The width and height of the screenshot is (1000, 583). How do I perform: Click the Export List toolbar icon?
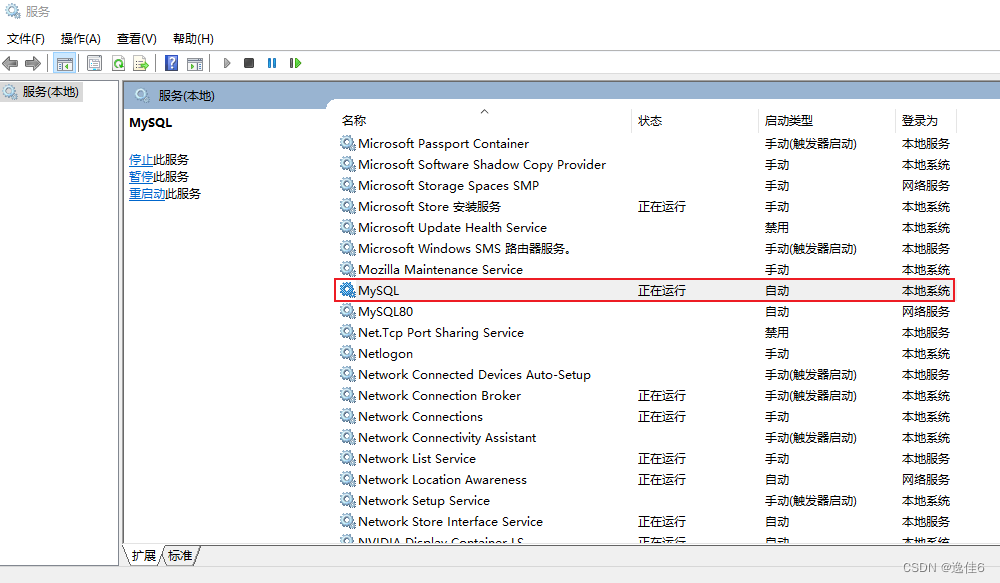point(140,63)
